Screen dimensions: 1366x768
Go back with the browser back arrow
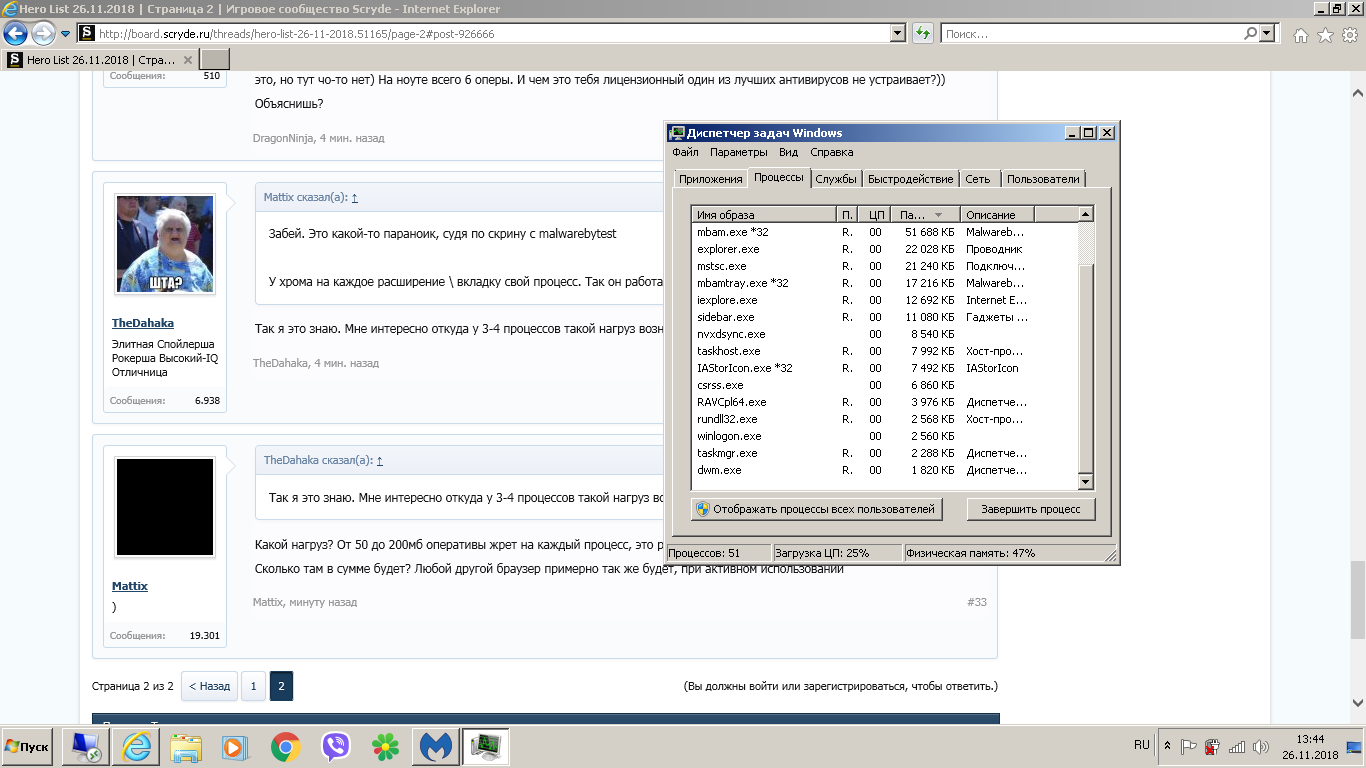pyautogui.click(x=16, y=33)
